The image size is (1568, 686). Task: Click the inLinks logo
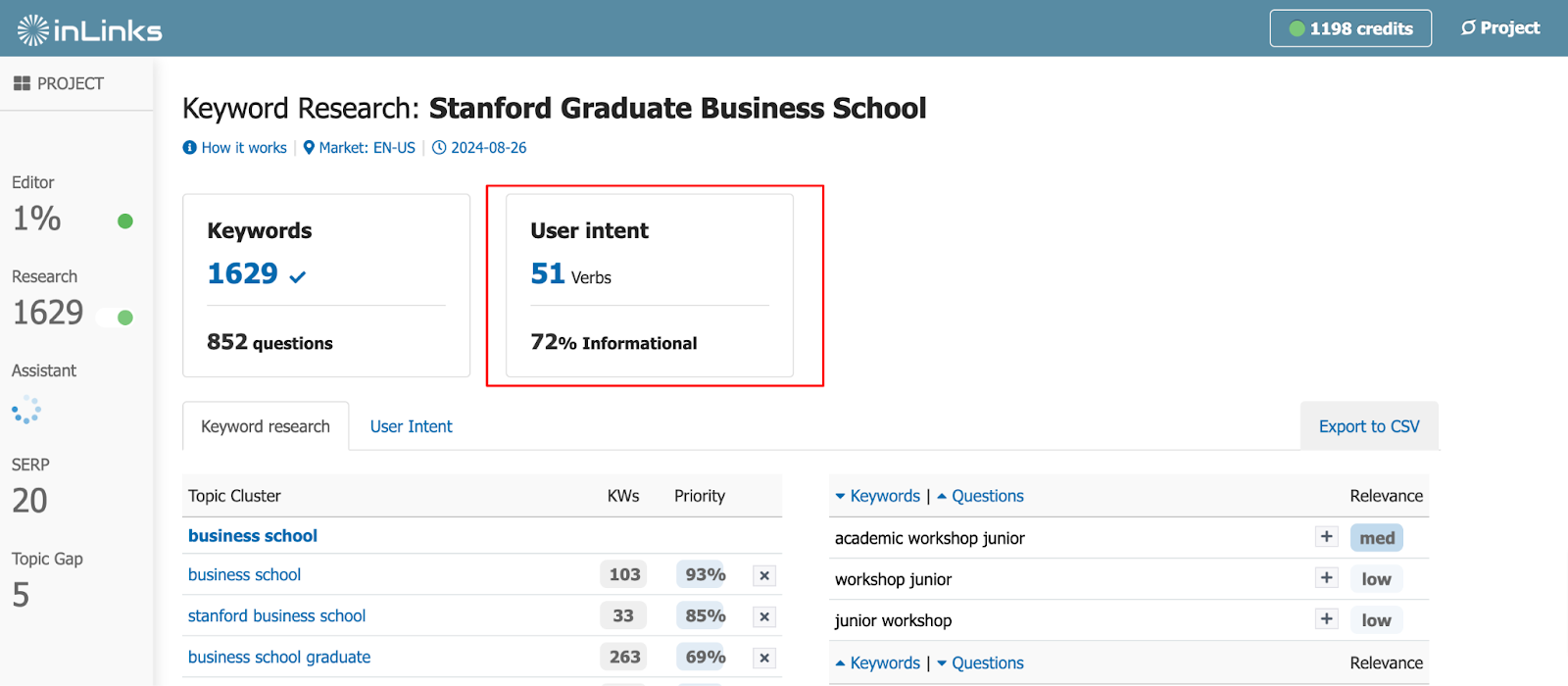click(89, 29)
